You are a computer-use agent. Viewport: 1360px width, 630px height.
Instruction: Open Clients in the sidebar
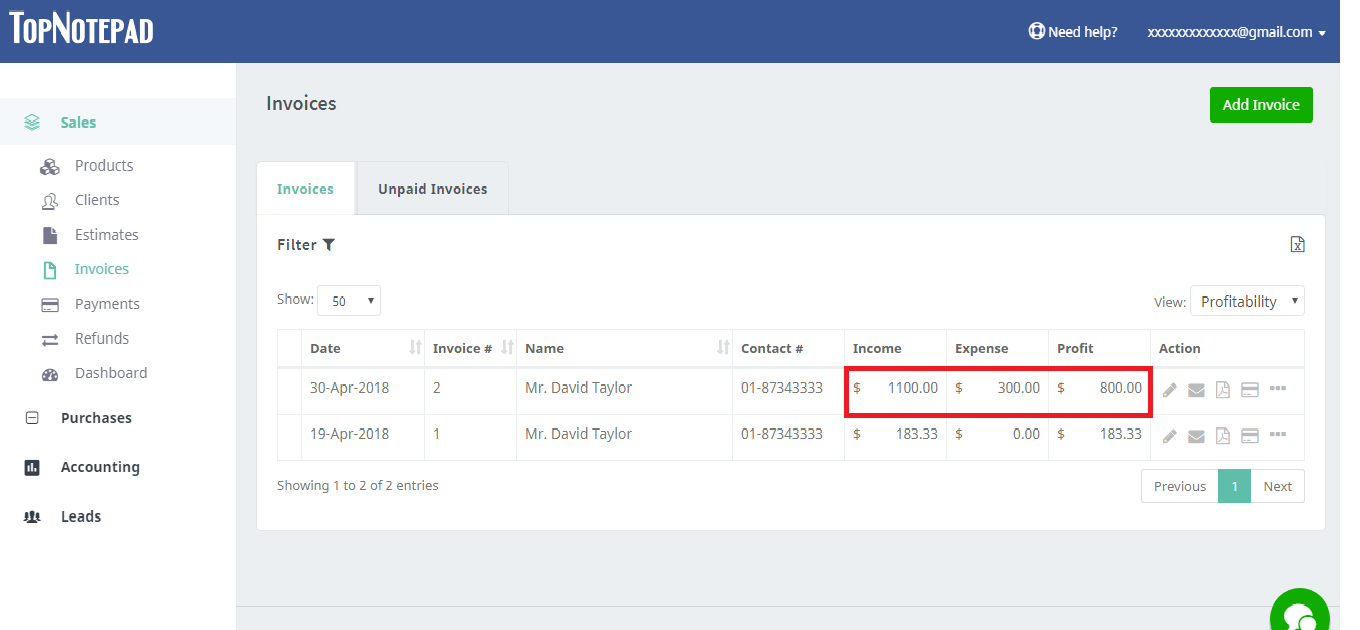[97, 200]
